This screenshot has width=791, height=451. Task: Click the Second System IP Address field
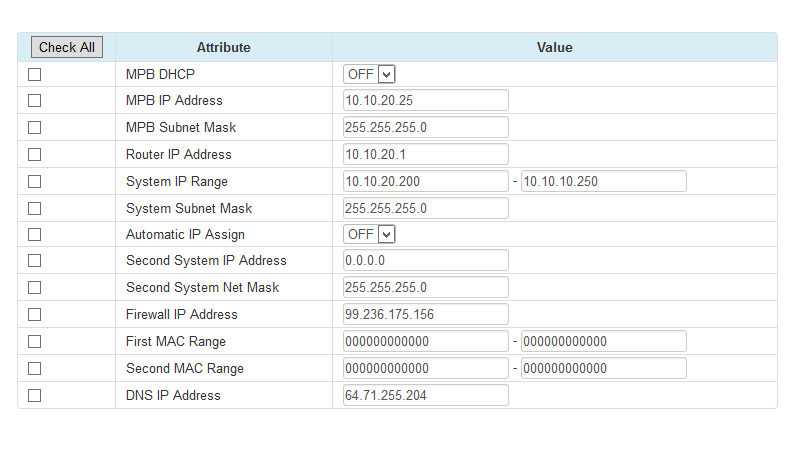point(425,260)
